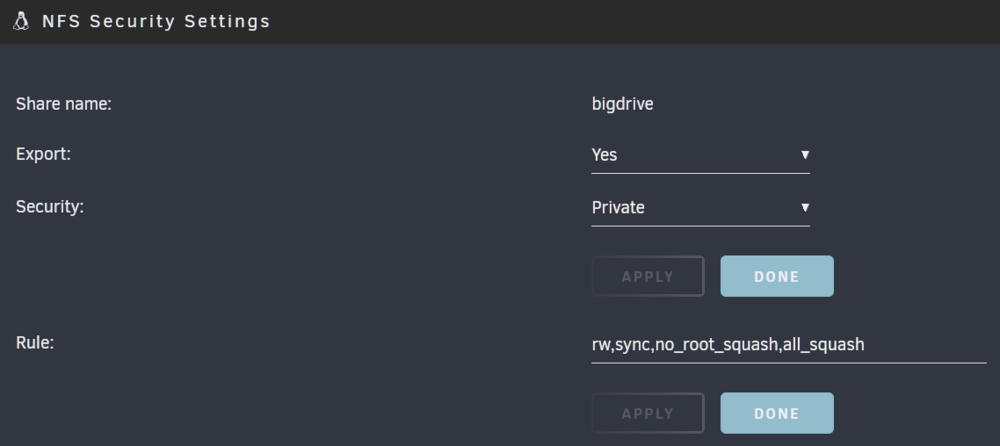The image size is (1000, 446).
Task: Click Done button under the Security dropdown
Action: click(x=777, y=276)
